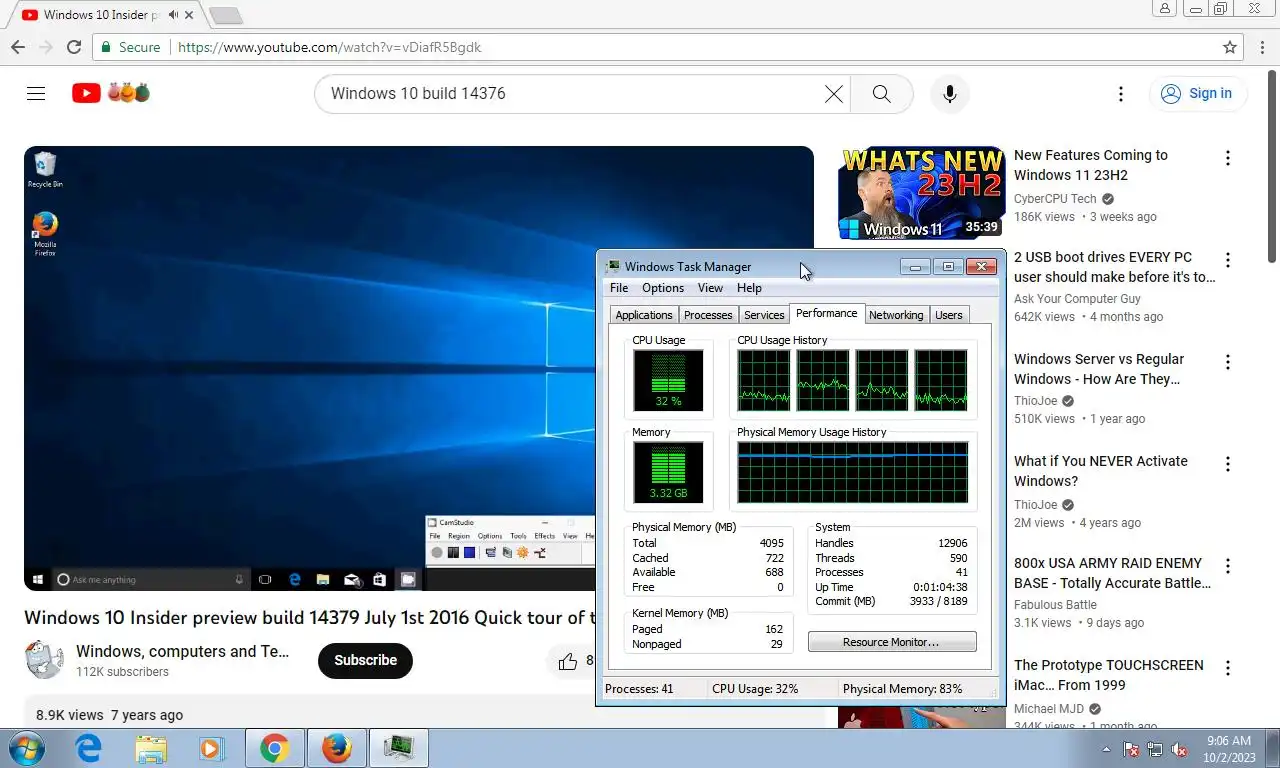
Task: Clear the YouTube search box
Action: (x=833, y=93)
